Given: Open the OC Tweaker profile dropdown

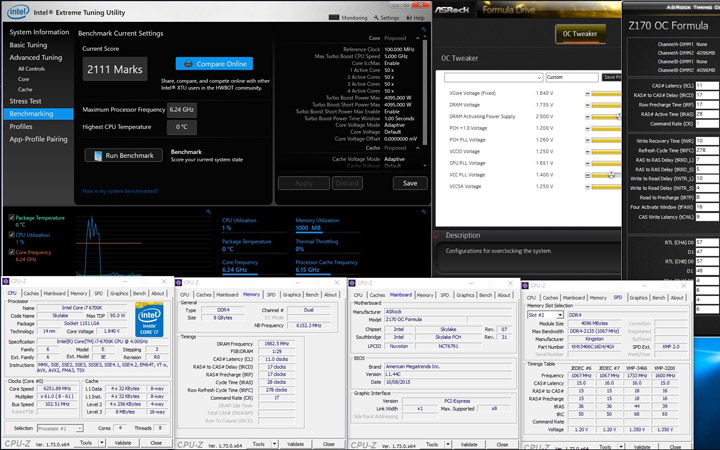Looking at the screenshot, I should (492, 77).
